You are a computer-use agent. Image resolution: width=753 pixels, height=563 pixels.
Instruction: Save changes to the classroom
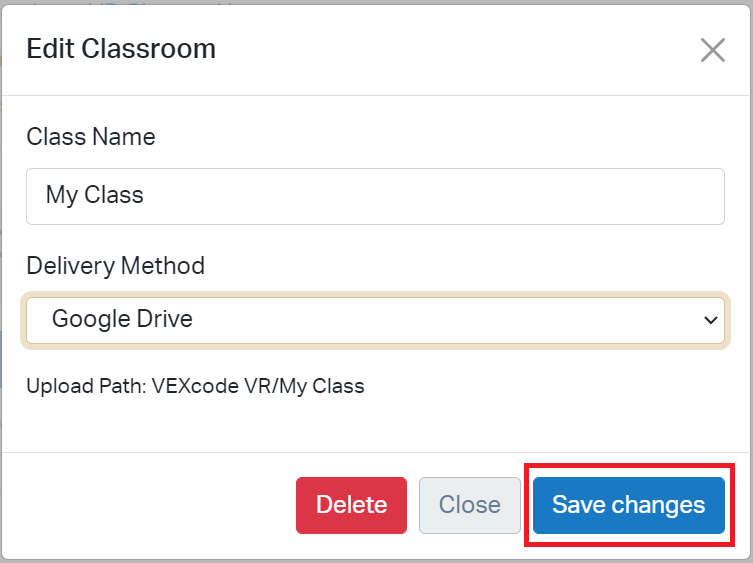pos(628,505)
